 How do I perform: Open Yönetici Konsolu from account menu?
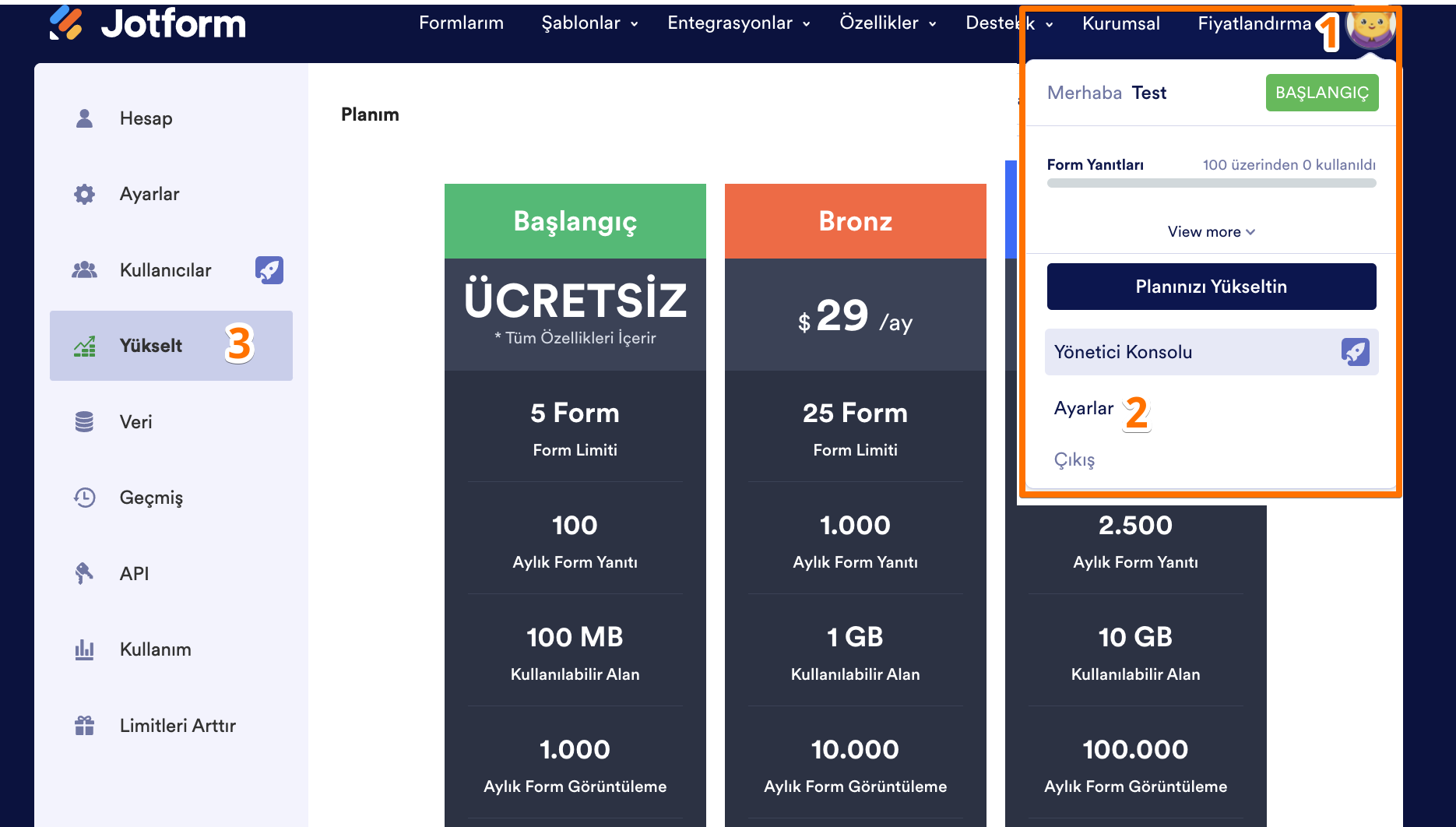click(x=1212, y=352)
